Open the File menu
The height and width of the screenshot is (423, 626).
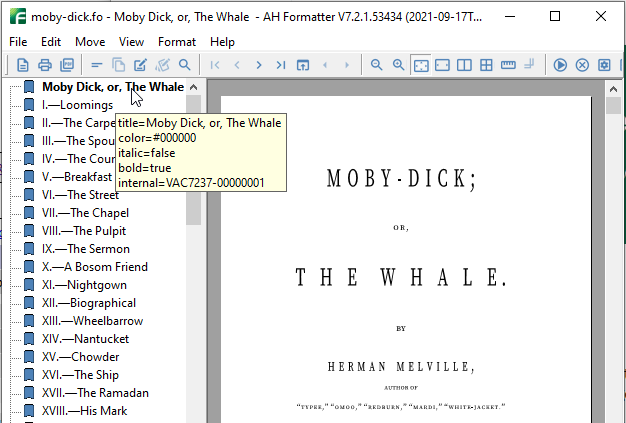pyautogui.click(x=18, y=42)
